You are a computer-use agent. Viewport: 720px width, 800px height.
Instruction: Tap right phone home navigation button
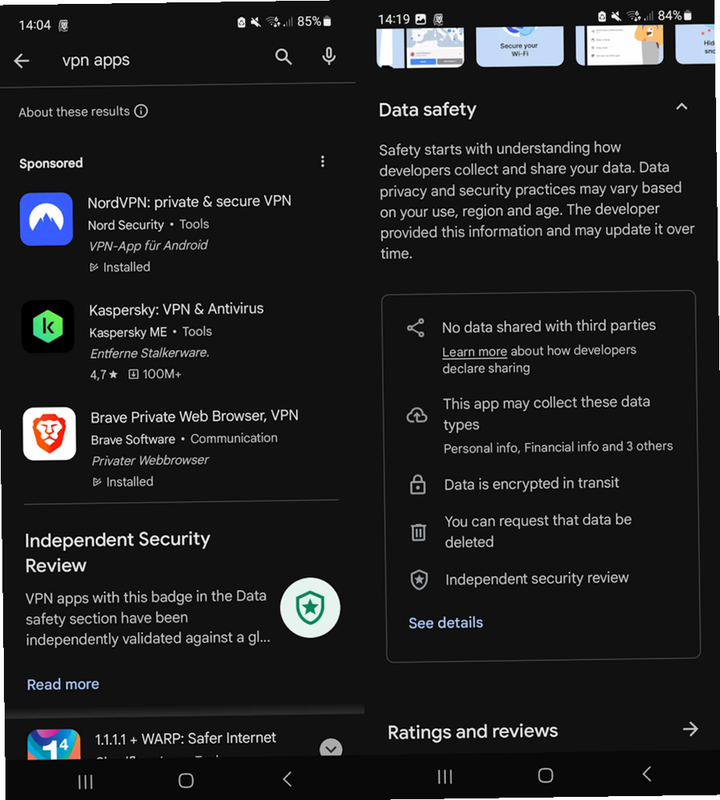click(x=545, y=776)
